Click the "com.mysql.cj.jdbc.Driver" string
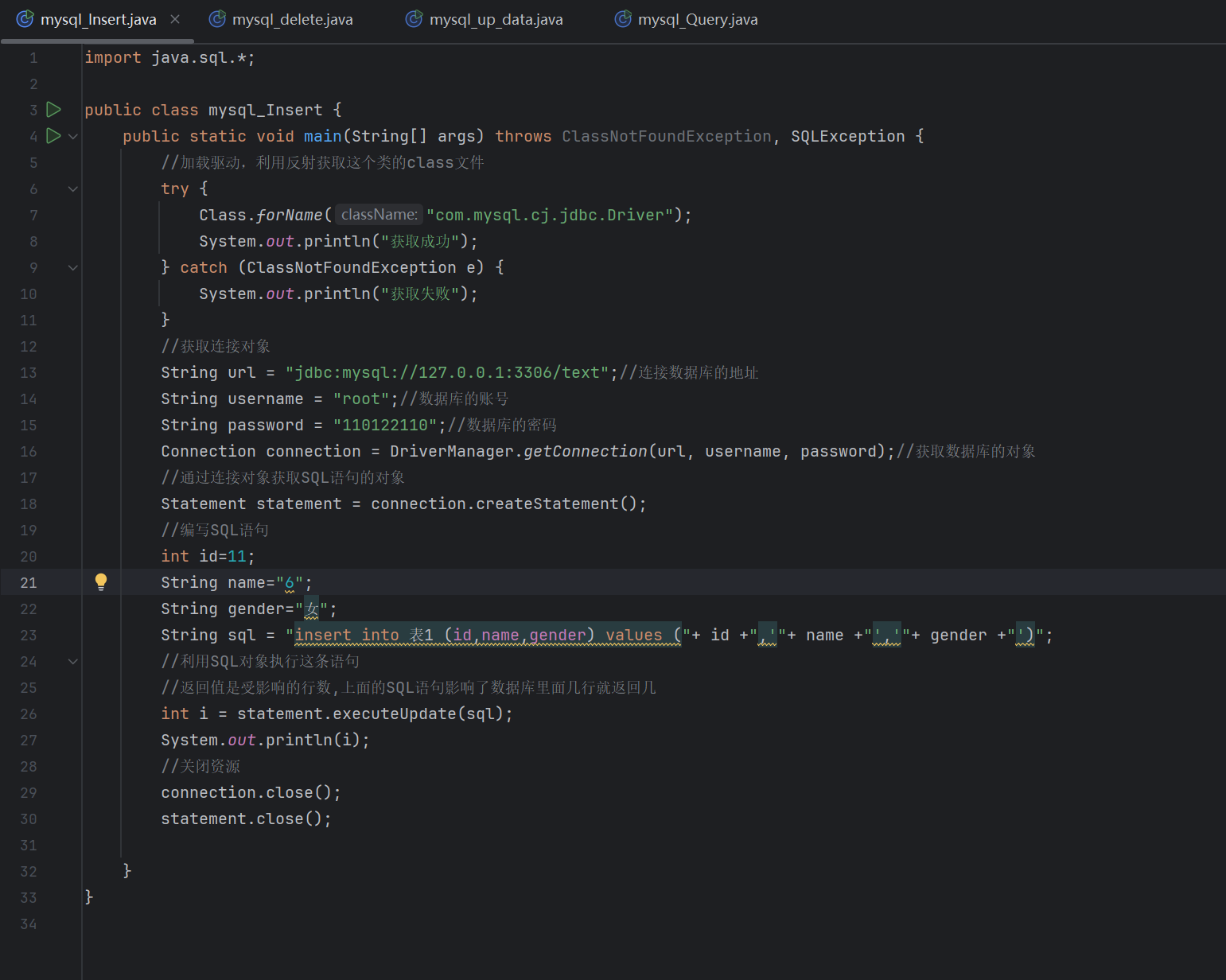 (550, 216)
